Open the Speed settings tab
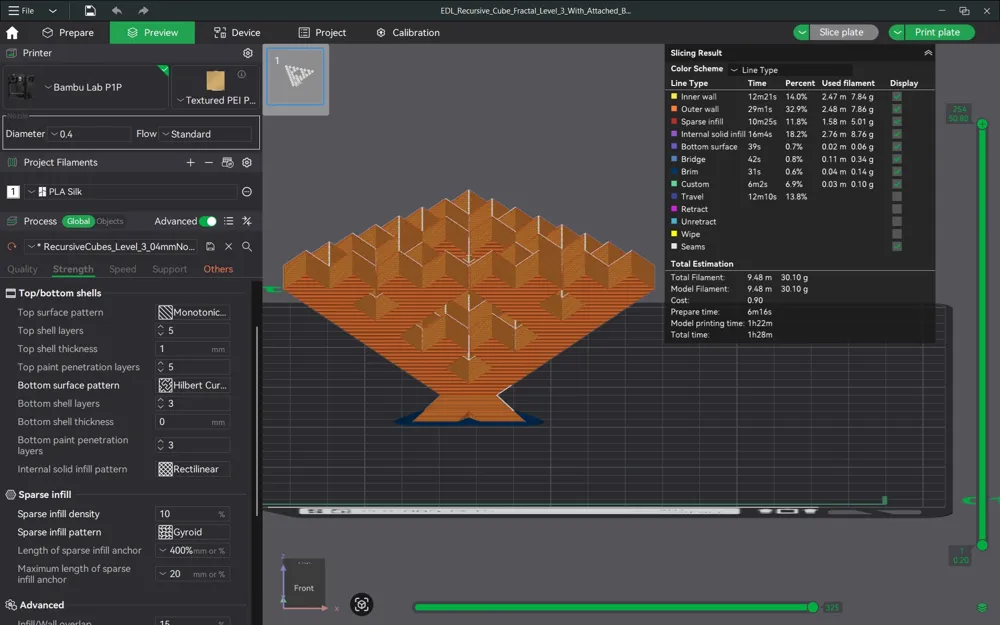 [x=122, y=269]
